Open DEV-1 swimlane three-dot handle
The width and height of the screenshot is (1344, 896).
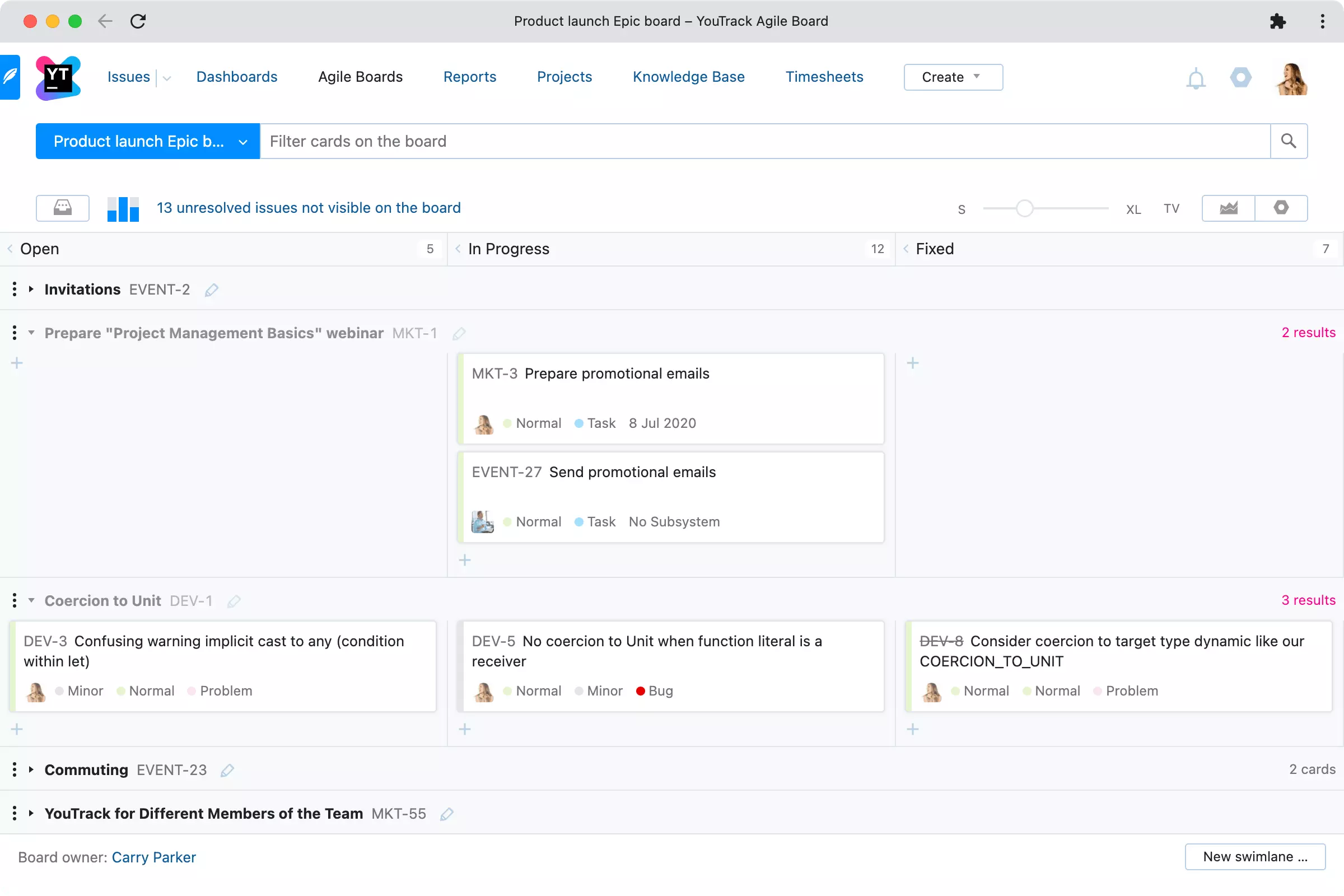tap(15, 600)
